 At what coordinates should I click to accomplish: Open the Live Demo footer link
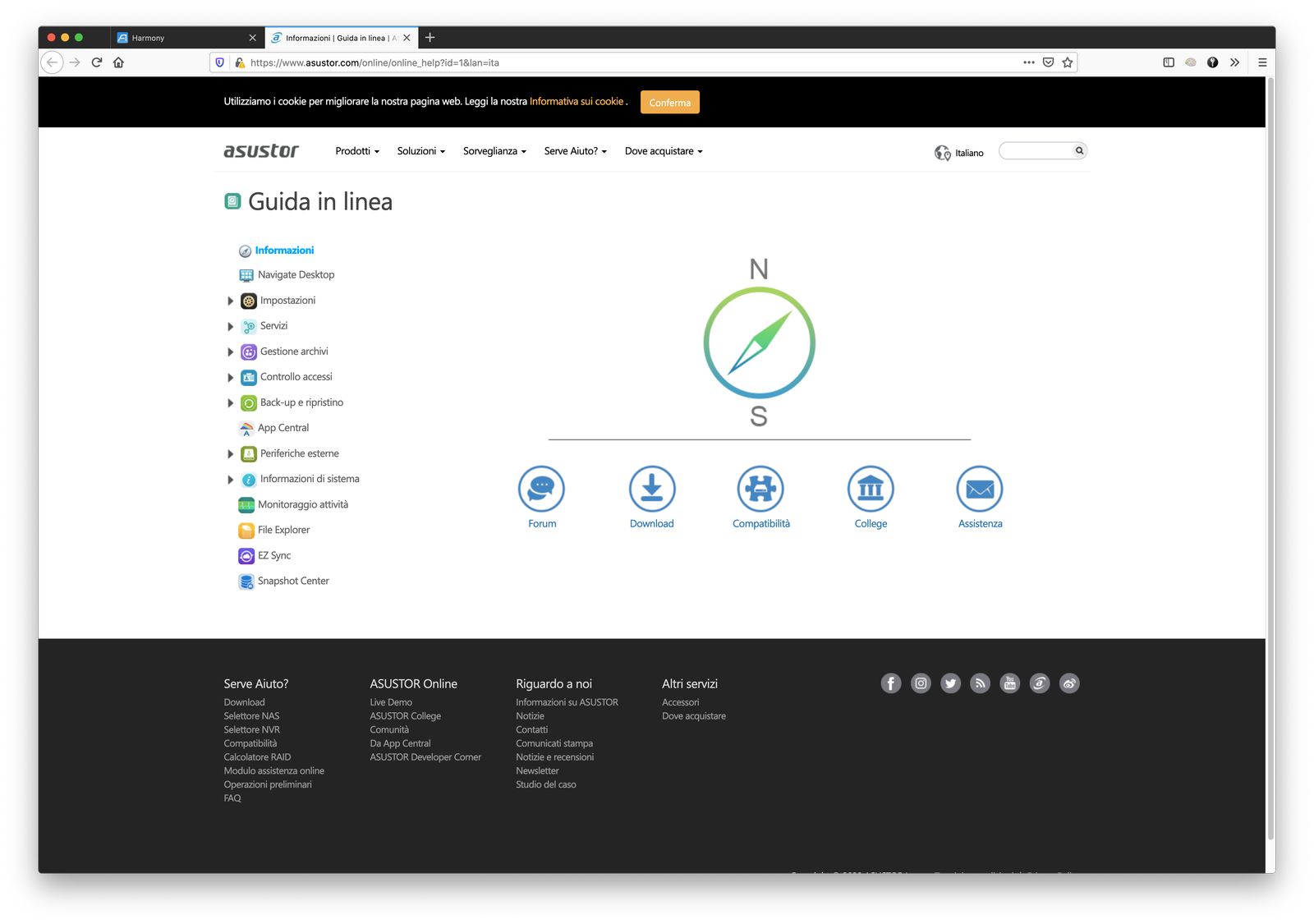coord(391,702)
